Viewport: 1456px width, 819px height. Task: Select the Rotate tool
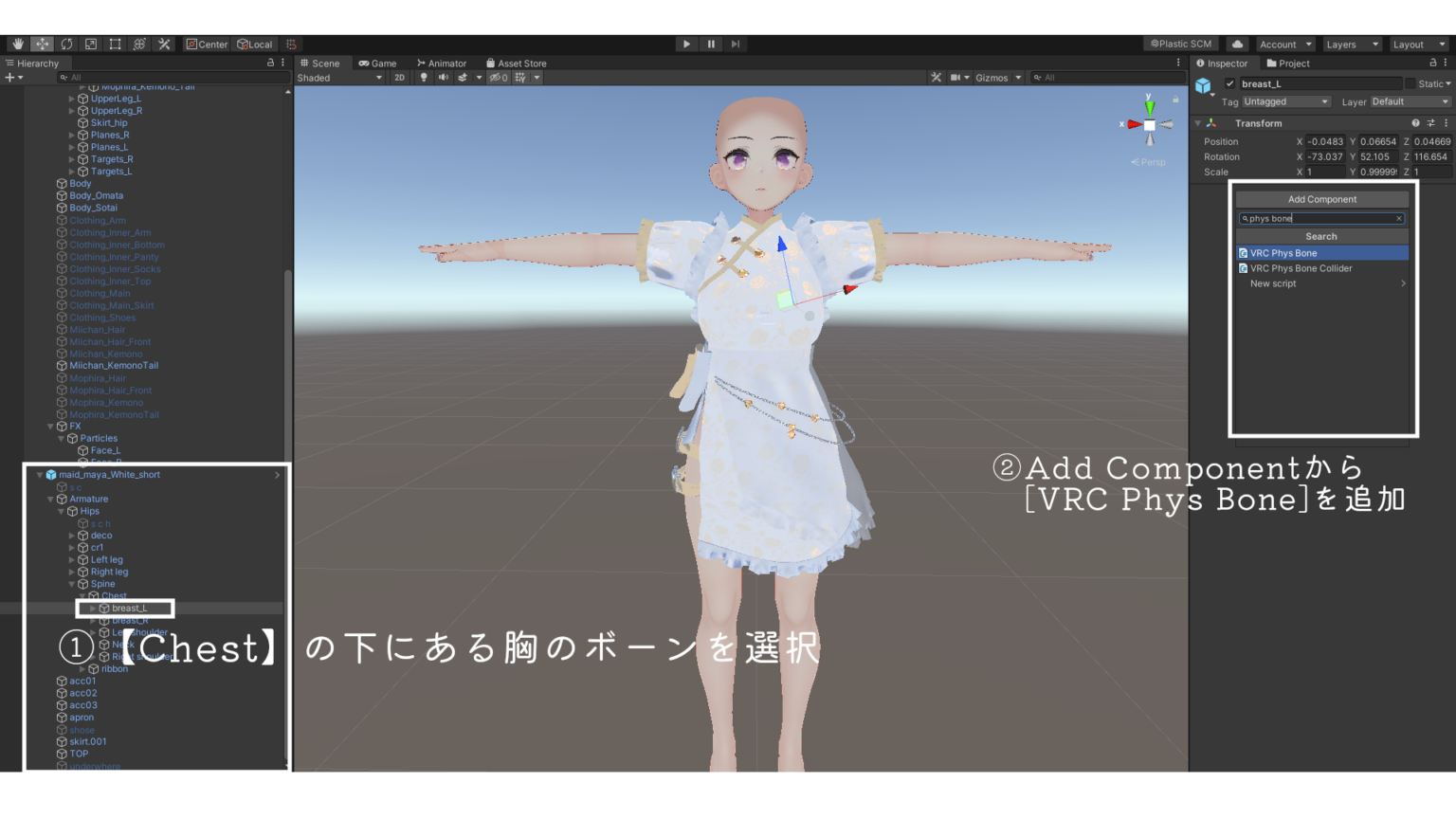coord(65,44)
